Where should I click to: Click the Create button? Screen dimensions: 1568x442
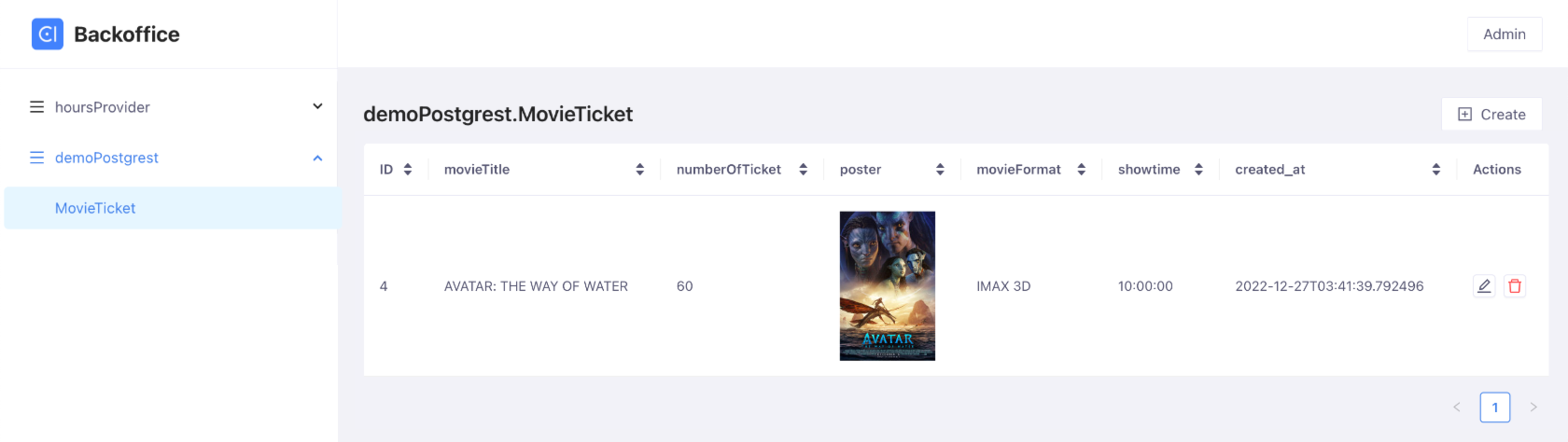click(x=1491, y=115)
